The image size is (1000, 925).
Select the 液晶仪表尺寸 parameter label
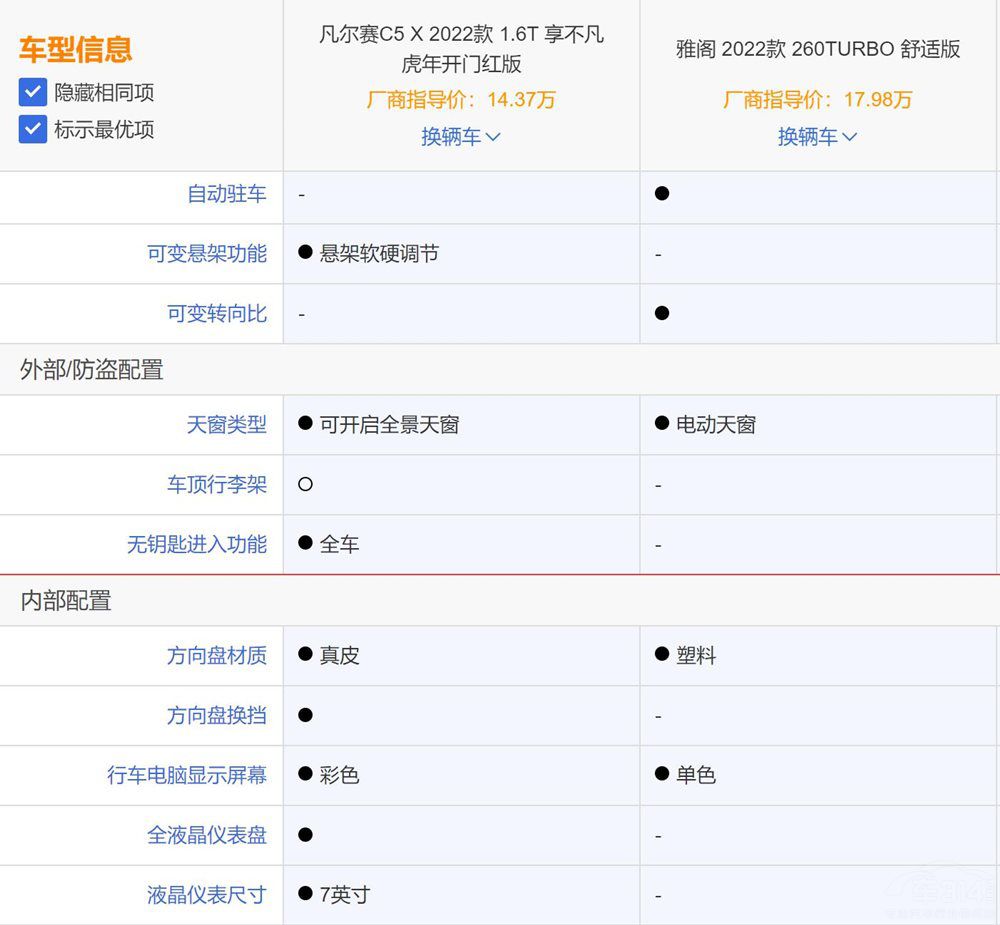pos(207,895)
